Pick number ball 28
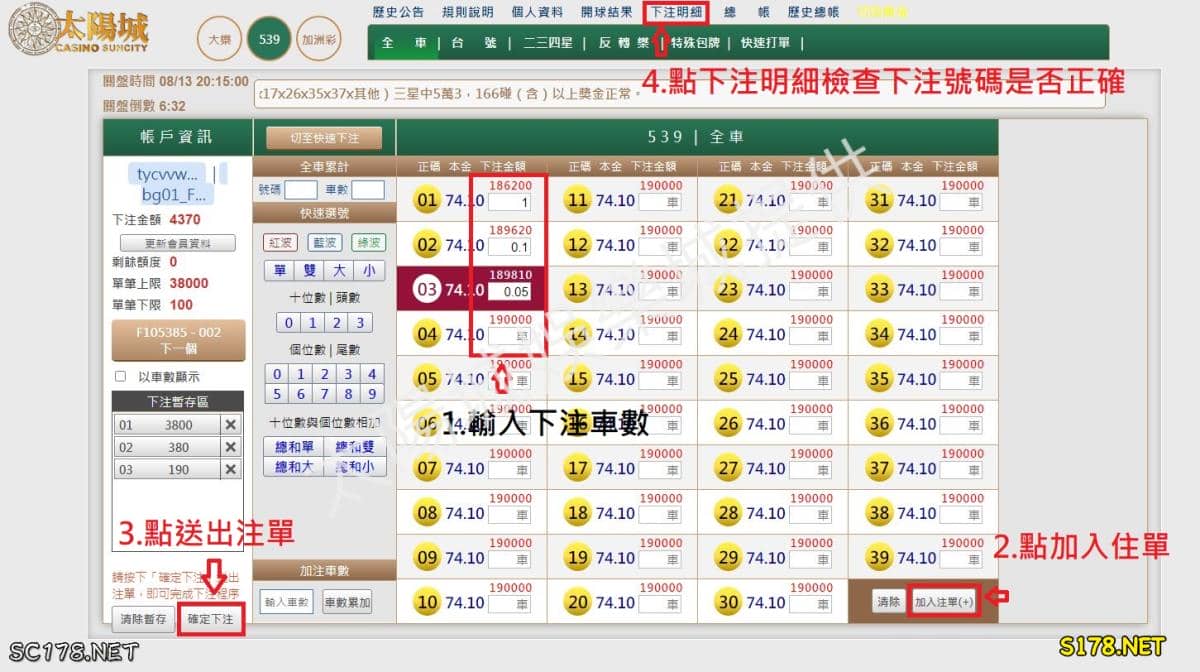Screen dimensions: 1200x672 point(728,513)
